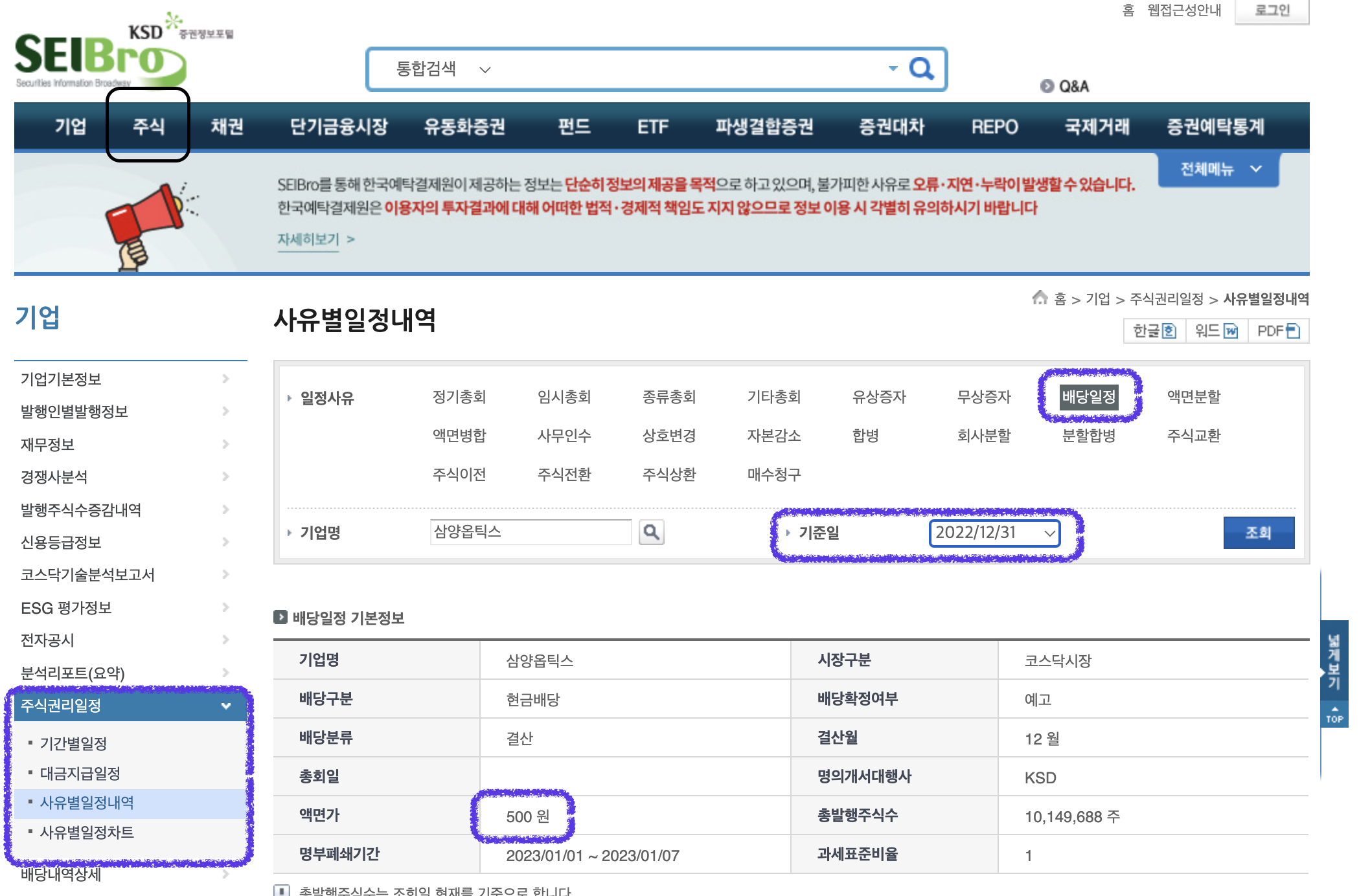Click the magnifier search icon in top search bar
This screenshot has height=896, width=1359.
[x=921, y=68]
